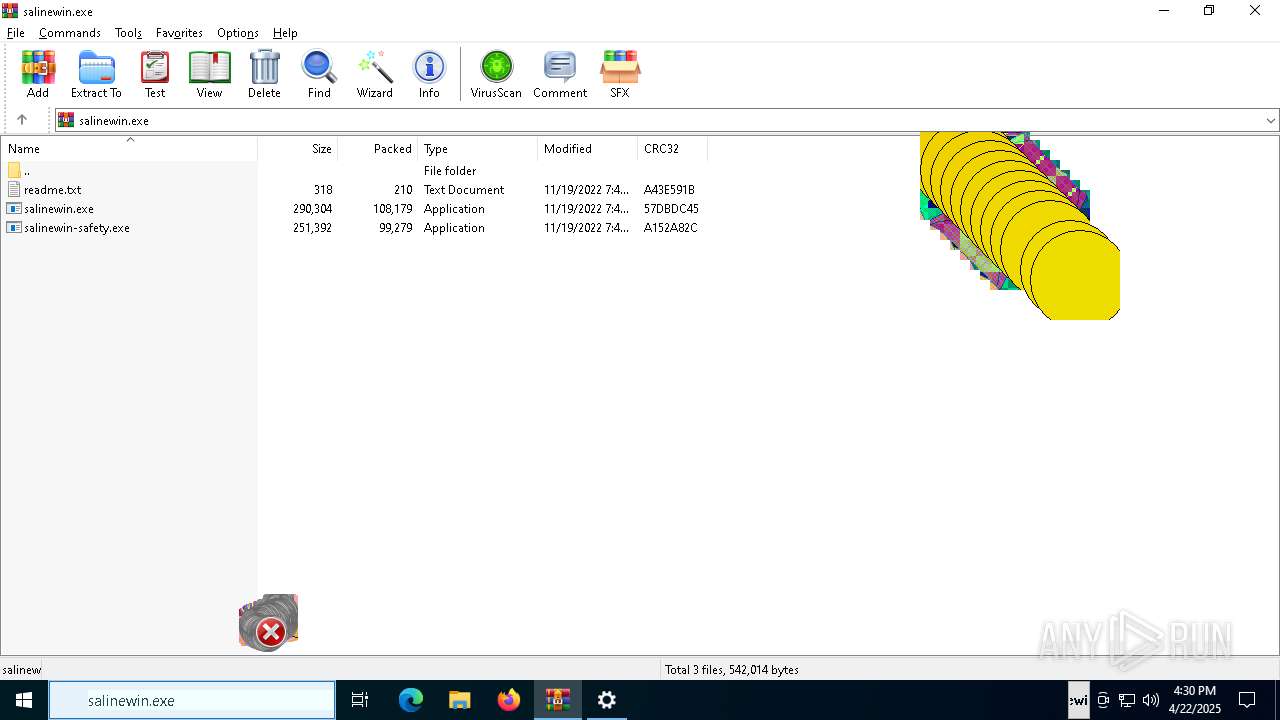This screenshot has height=720, width=1280.
Task: Click CRC32 value 57DBDC45
Action: click(671, 209)
